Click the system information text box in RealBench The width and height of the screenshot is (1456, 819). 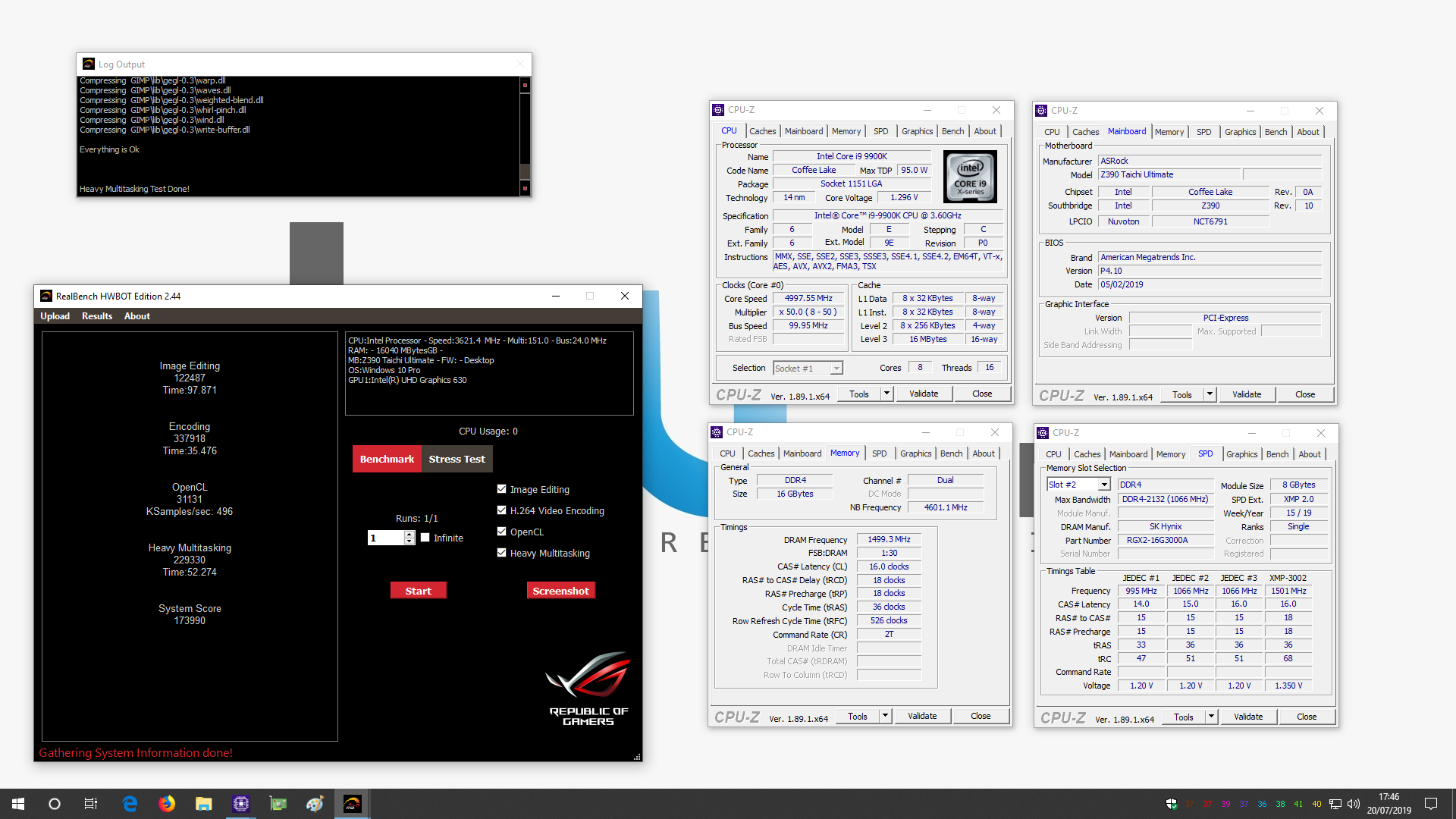(x=489, y=373)
